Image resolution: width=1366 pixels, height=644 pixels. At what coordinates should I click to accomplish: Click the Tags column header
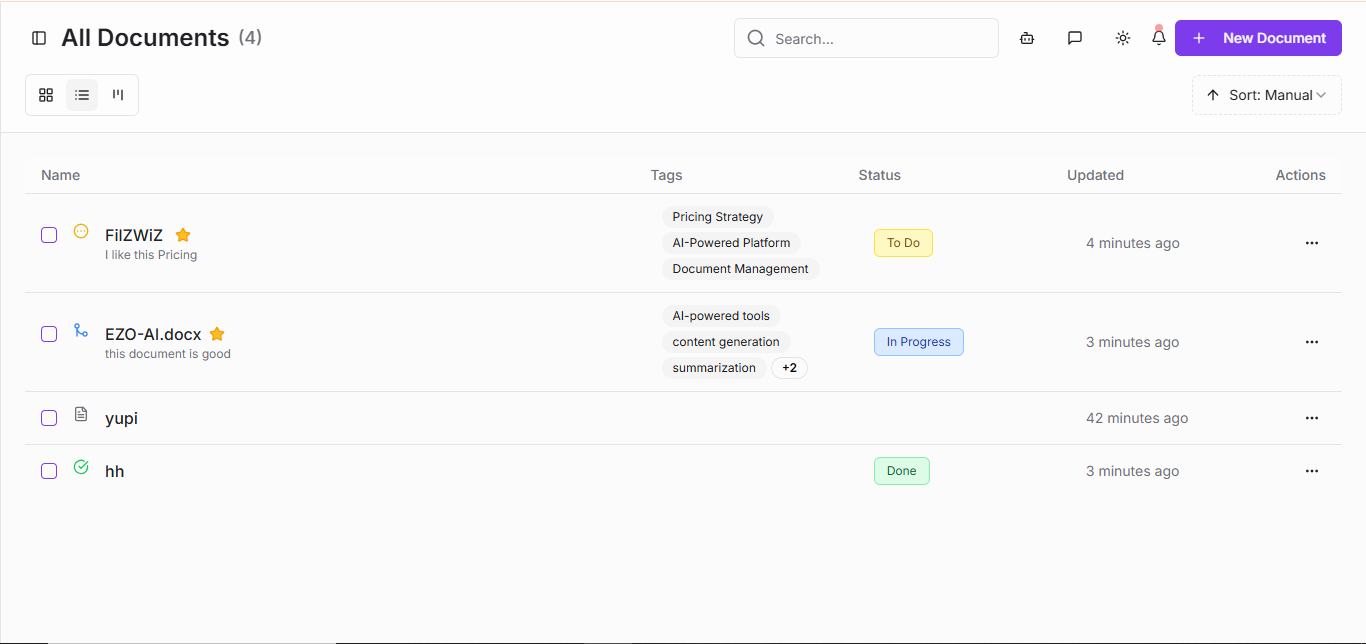click(666, 175)
